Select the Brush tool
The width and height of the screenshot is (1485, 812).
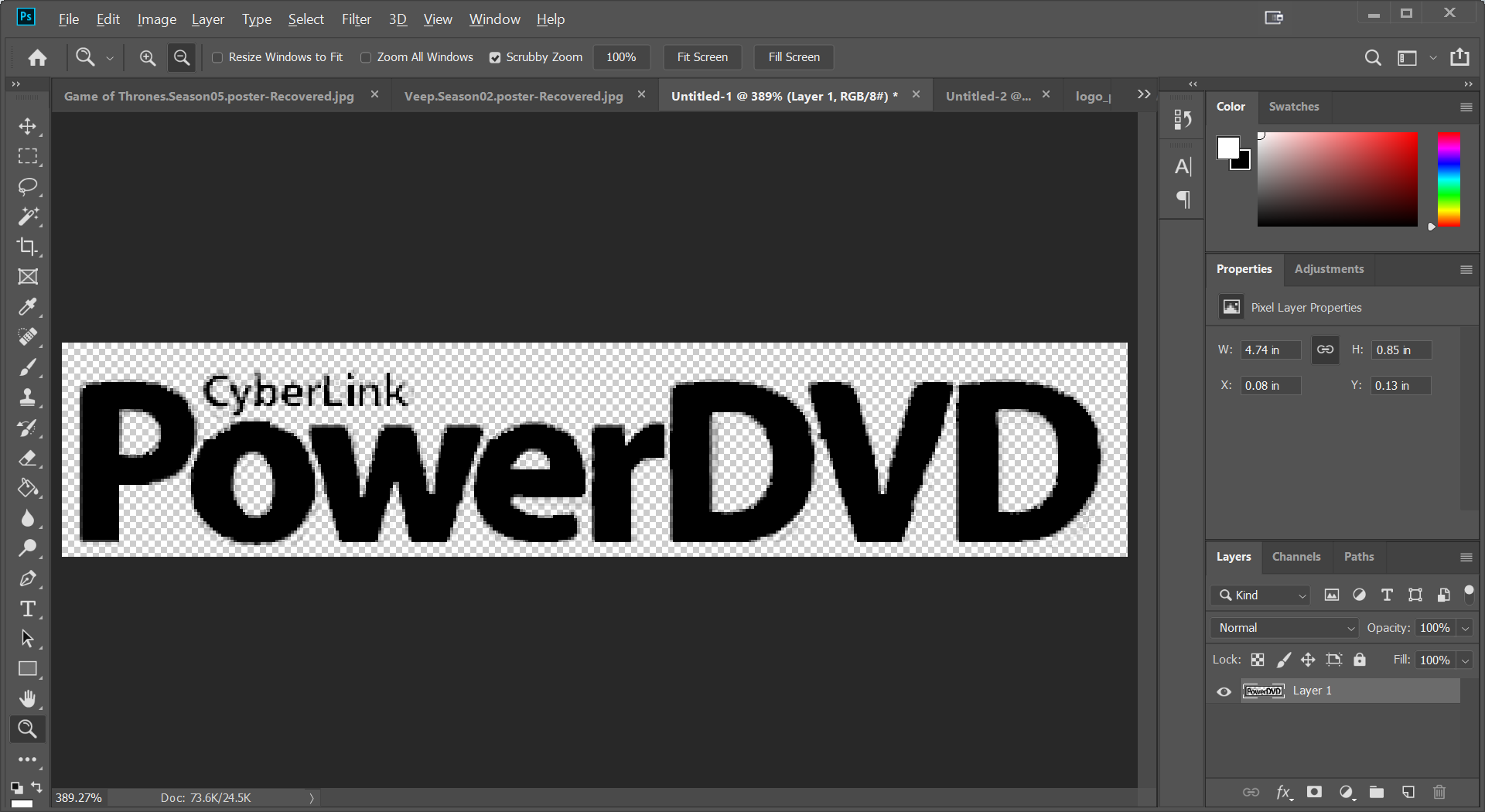(x=28, y=367)
